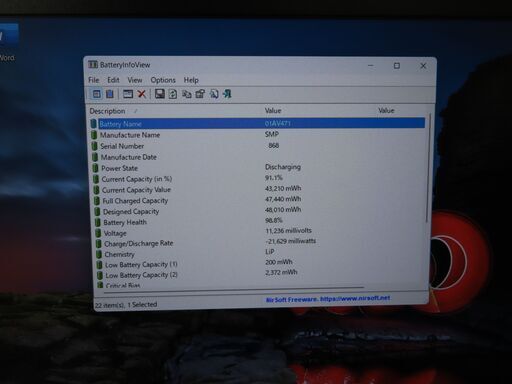
Task: Select the Current Capacity (in %) row
Action: point(259,179)
